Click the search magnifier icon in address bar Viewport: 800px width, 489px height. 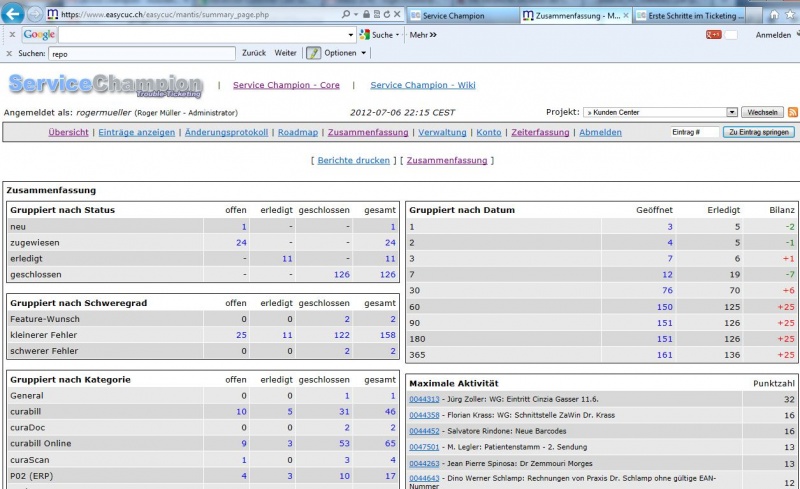click(x=346, y=14)
